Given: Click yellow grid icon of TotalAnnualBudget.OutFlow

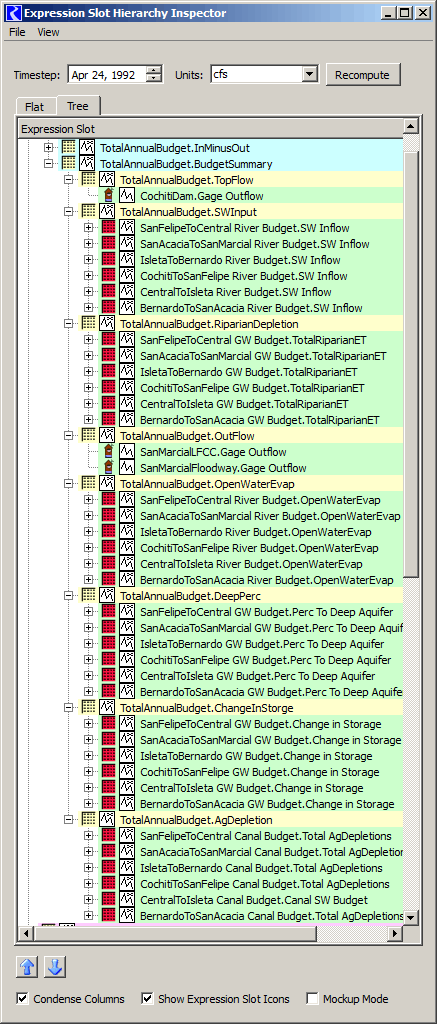Looking at the screenshot, I should [x=88, y=436].
